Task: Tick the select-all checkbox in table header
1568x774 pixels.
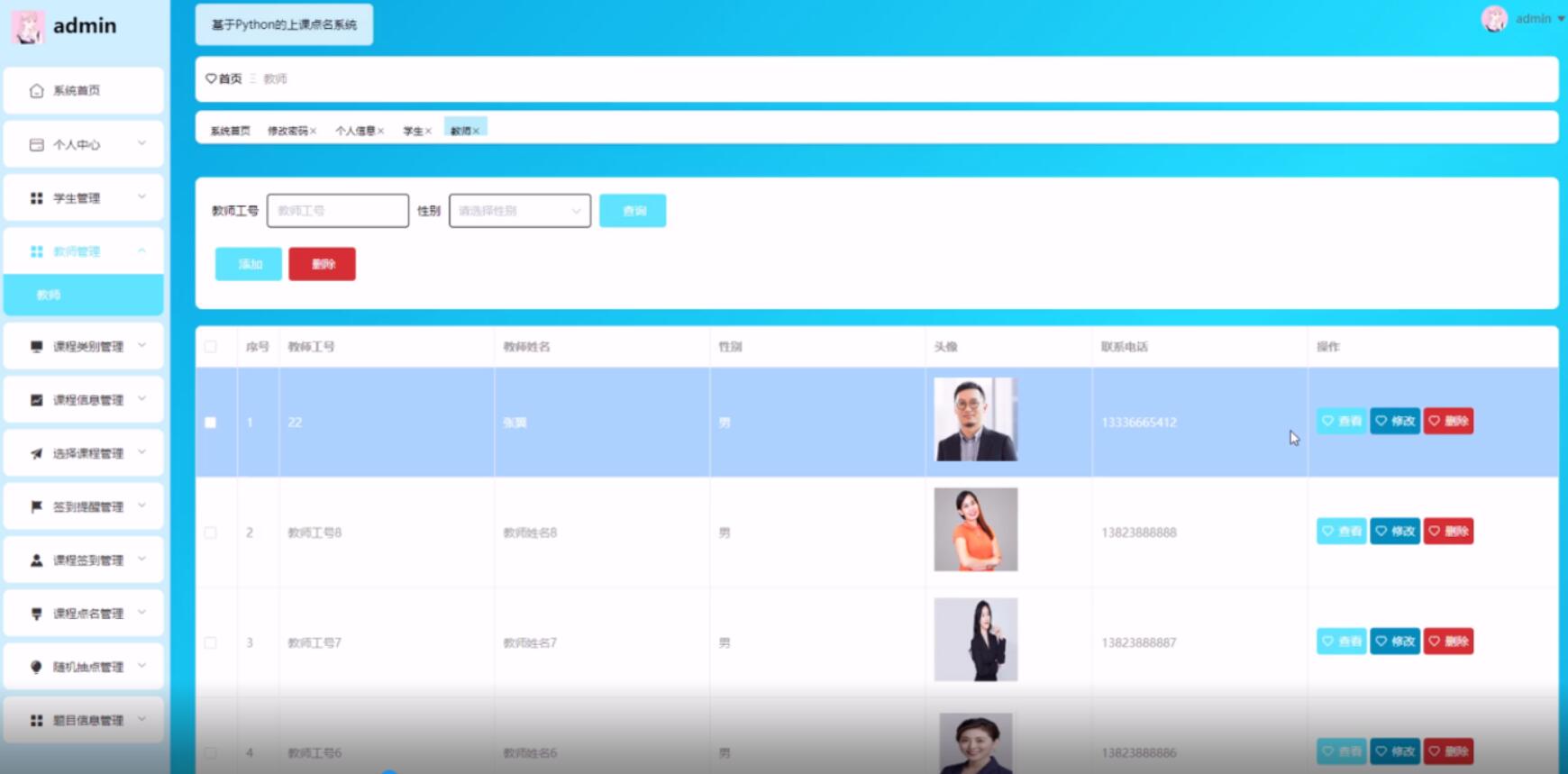Action: pos(211,347)
